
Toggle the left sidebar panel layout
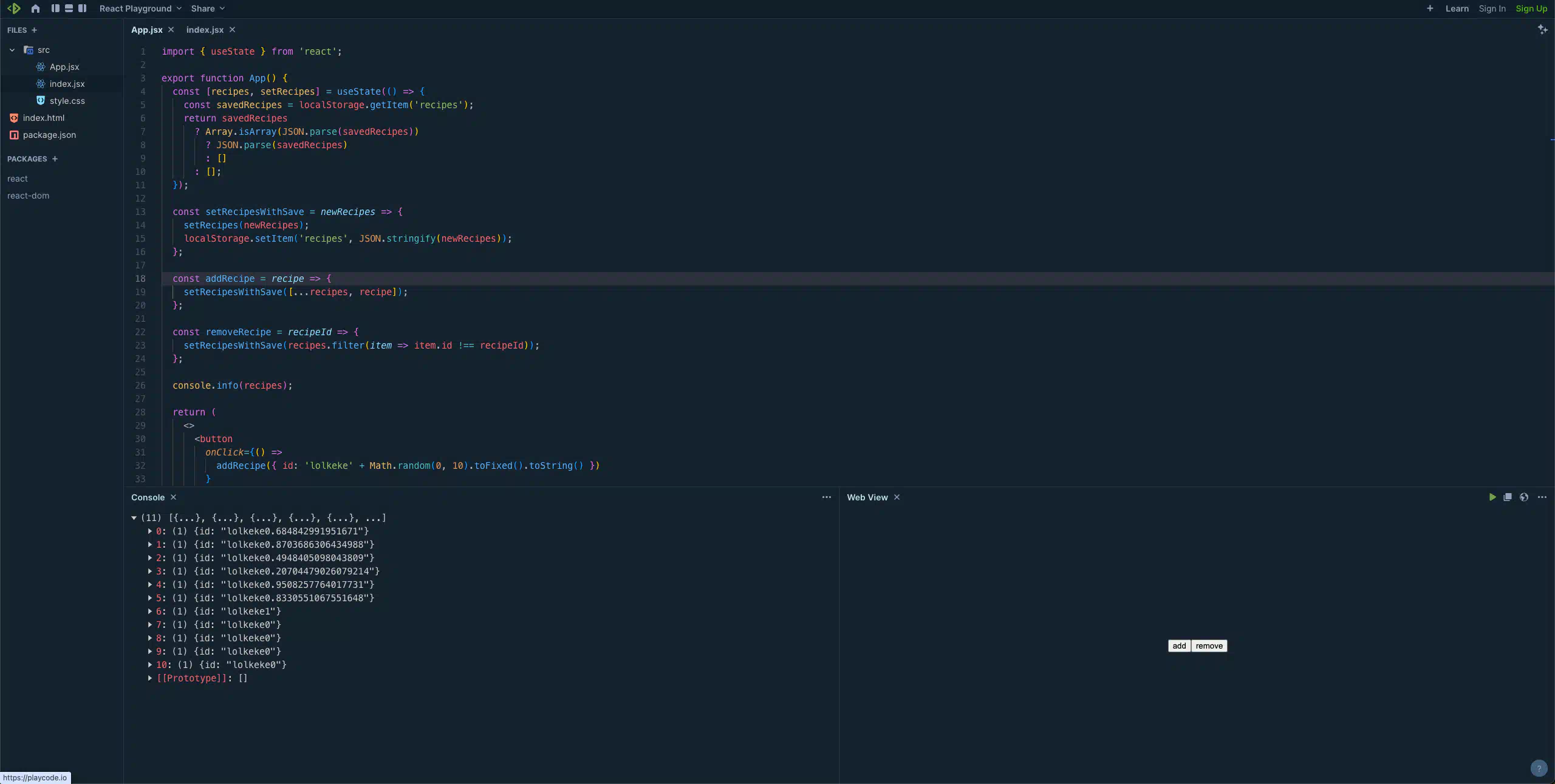click(55, 9)
